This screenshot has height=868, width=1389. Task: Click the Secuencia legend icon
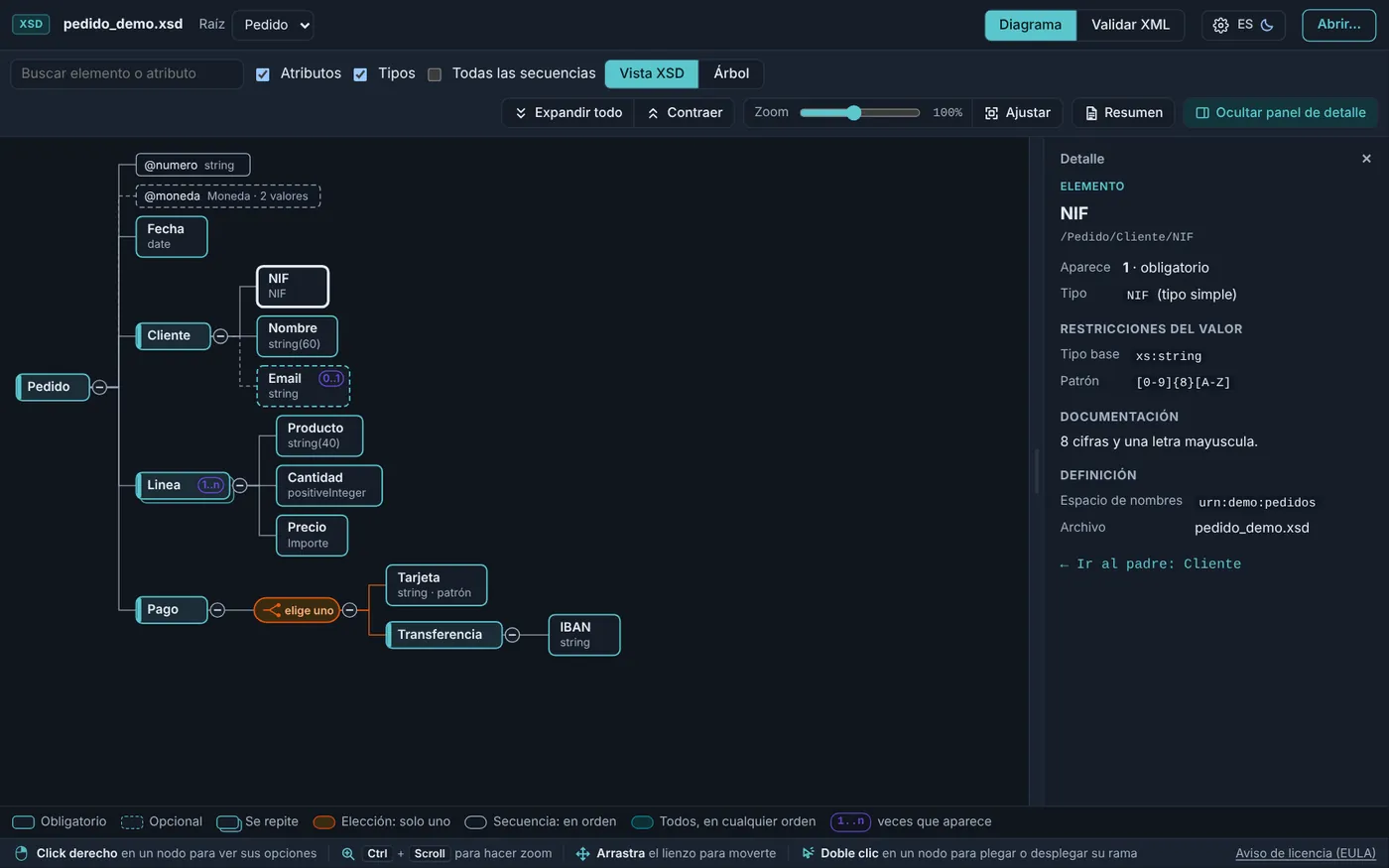pyautogui.click(x=475, y=822)
